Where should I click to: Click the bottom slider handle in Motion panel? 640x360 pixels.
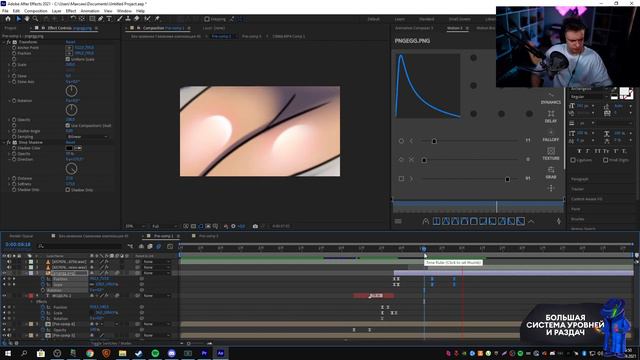pos(507,179)
